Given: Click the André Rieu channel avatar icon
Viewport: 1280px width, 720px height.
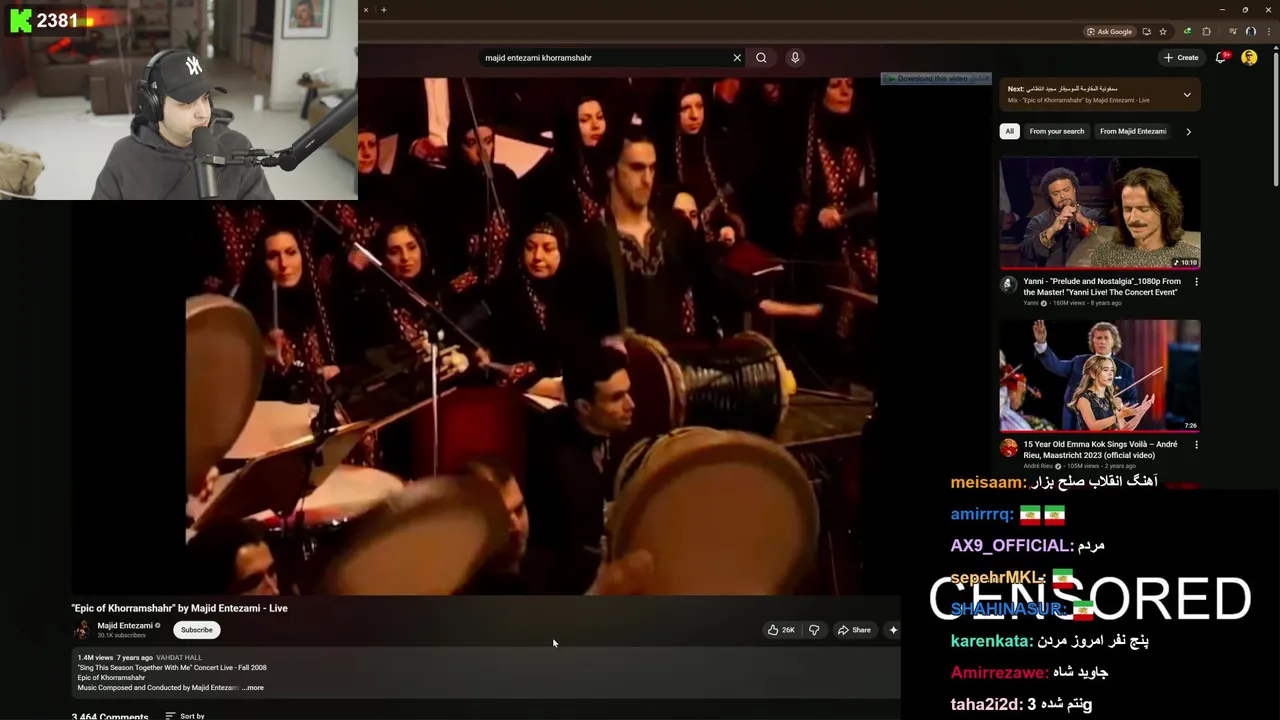Looking at the screenshot, I should [x=1009, y=448].
